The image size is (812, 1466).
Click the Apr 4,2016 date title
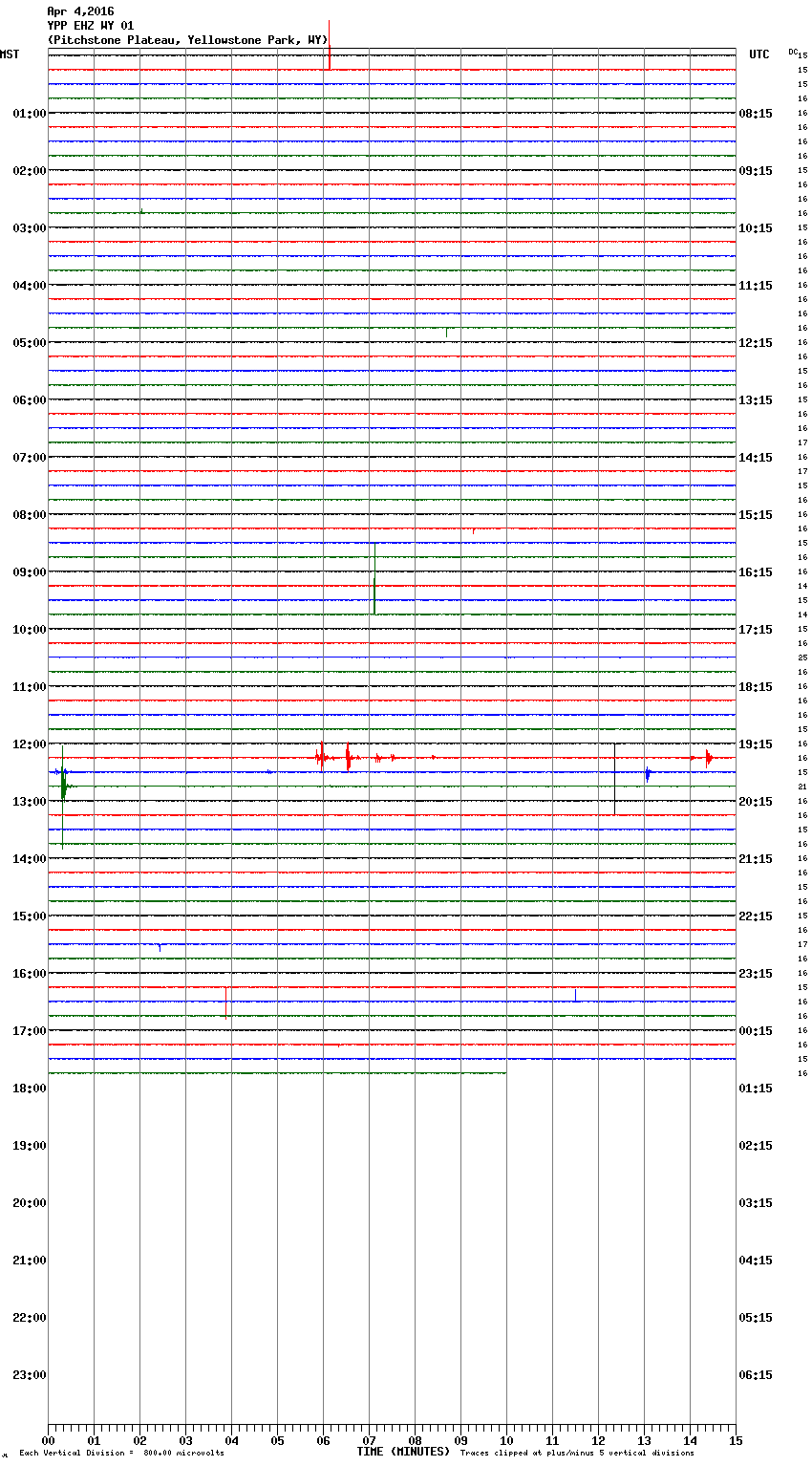coord(80,11)
